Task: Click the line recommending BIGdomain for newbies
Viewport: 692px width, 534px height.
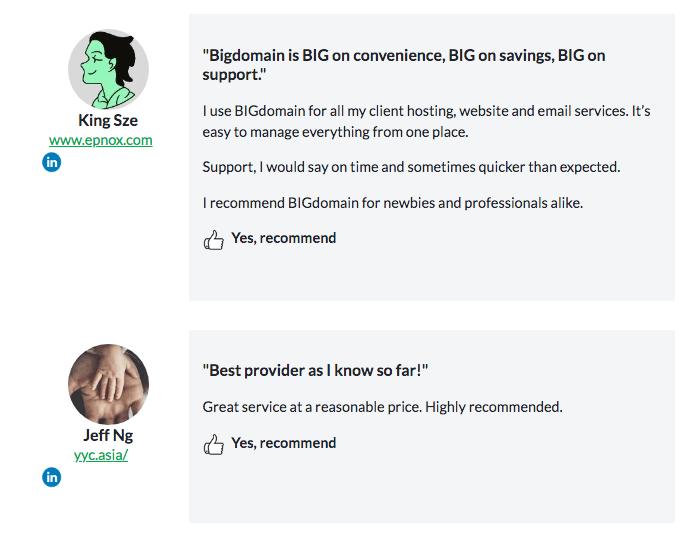Action: coord(393,203)
